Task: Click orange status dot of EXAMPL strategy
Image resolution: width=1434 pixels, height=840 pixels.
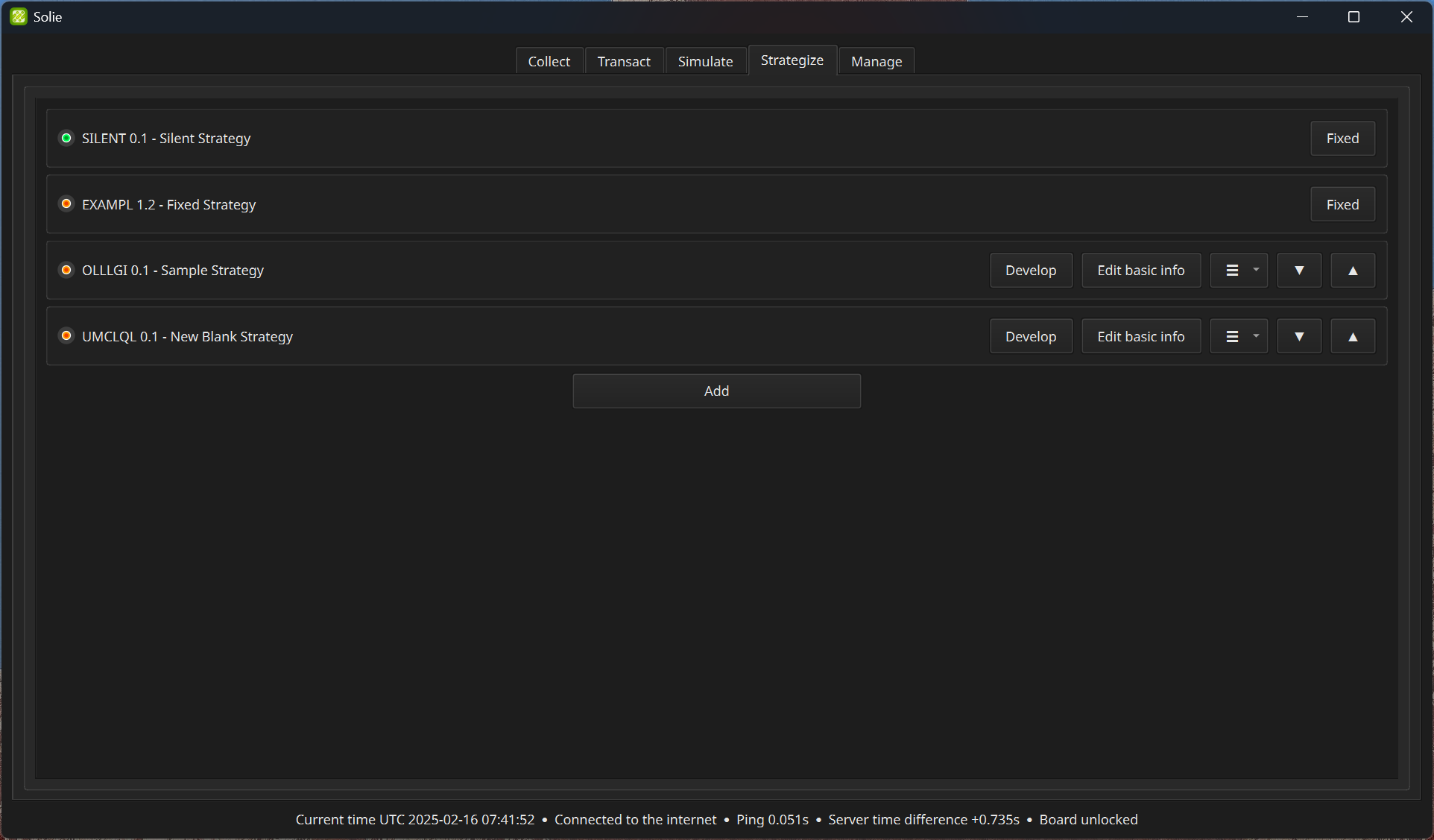Action: point(66,203)
